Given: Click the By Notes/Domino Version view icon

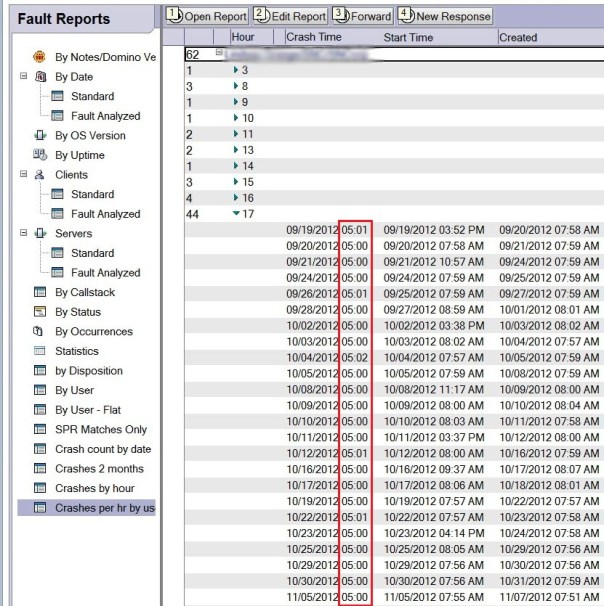Looking at the screenshot, I should tap(40, 58).
